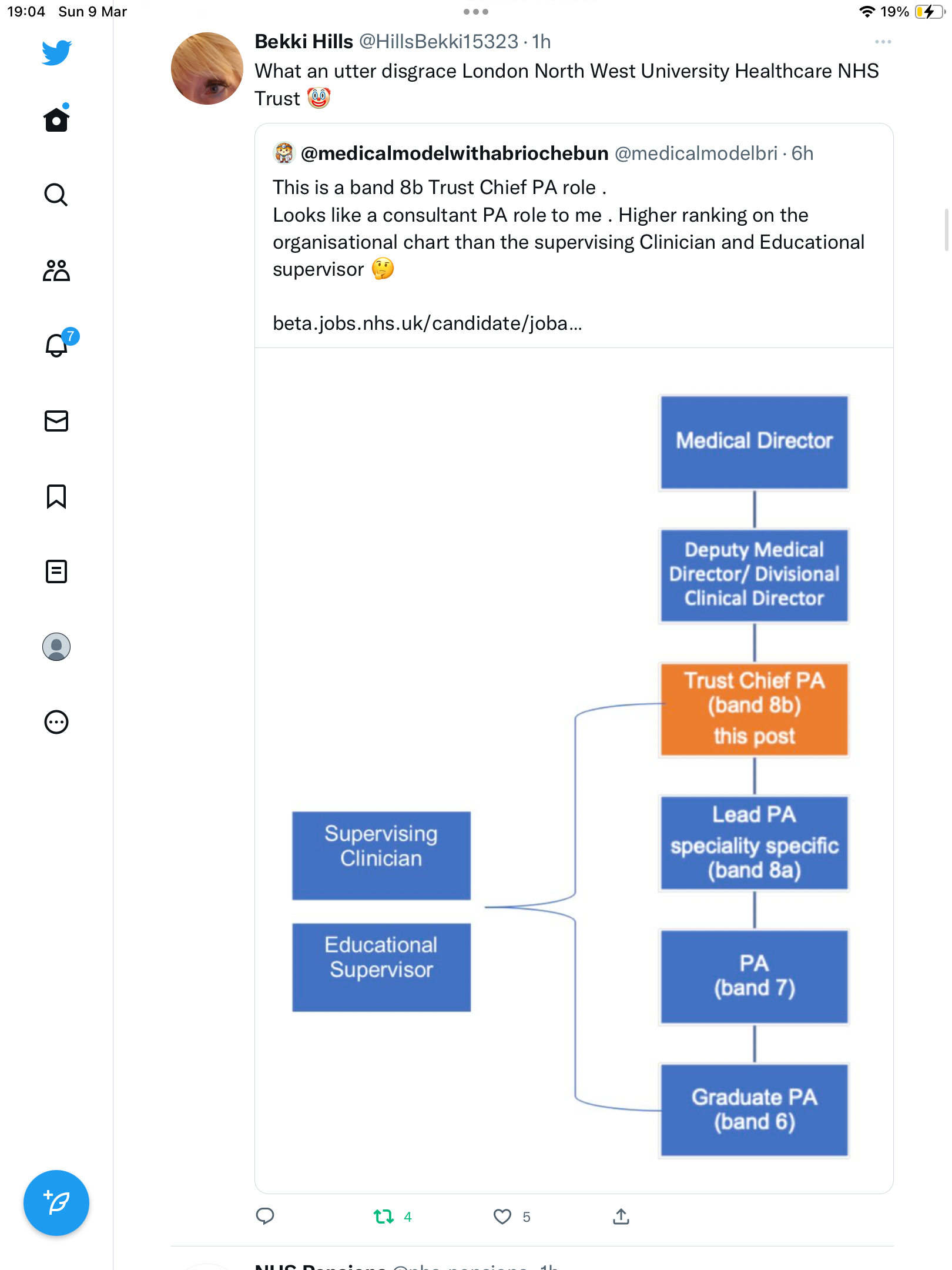Click the like count 5
The image size is (952, 1270).
[527, 1217]
